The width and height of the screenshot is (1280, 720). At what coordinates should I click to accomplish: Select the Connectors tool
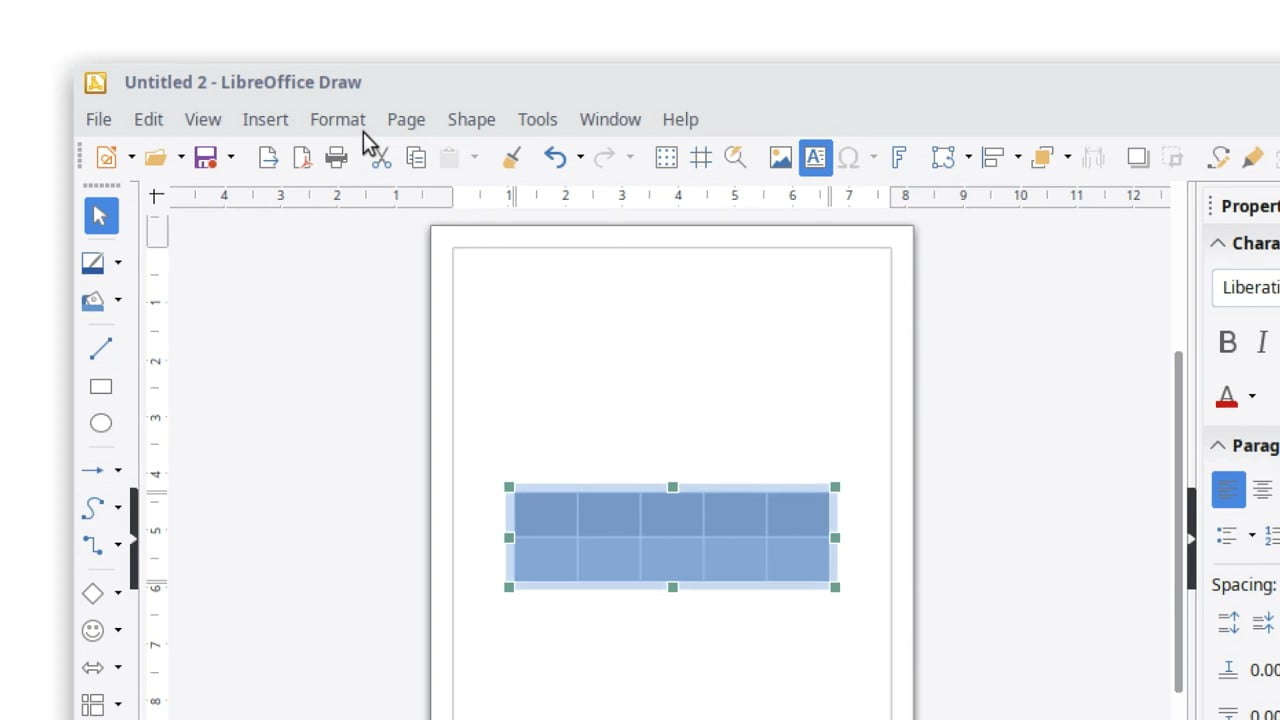(93, 545)
